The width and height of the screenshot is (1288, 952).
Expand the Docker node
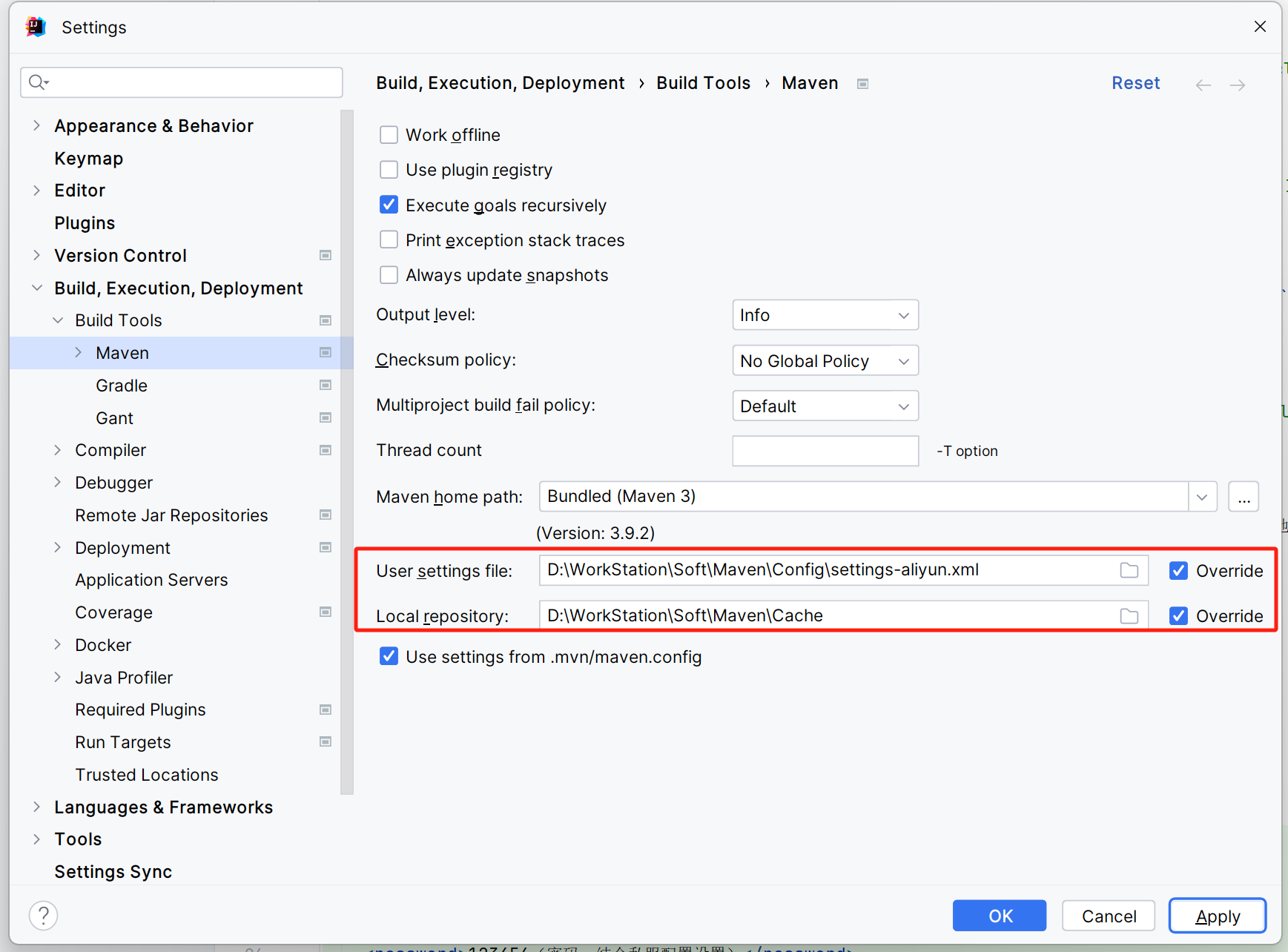(x=57, y=645)
